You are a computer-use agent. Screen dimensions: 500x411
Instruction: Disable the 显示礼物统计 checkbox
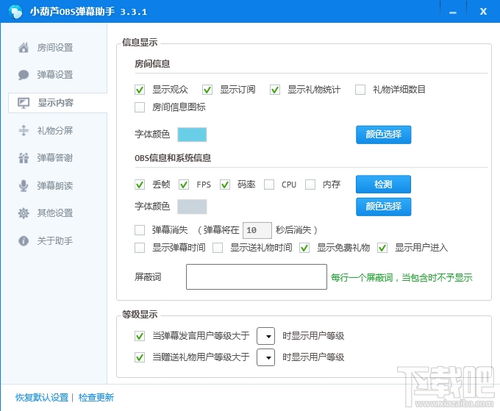point(275,90)
